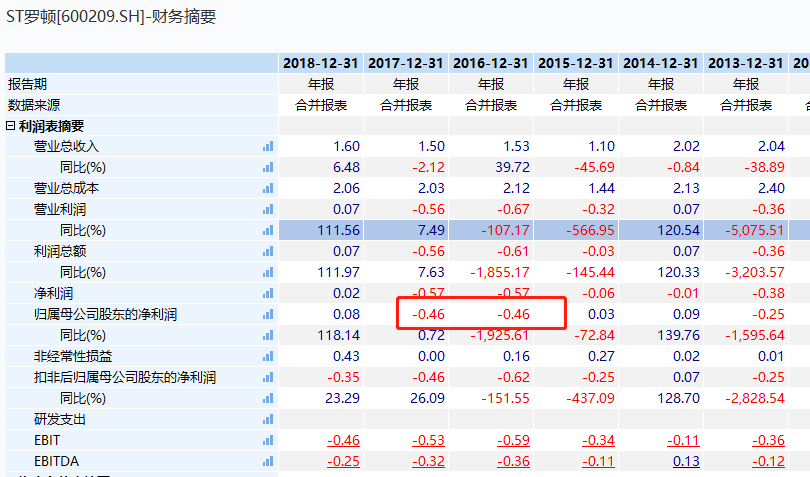Open chart icon for 营业总收入 row
Screen dimensions: 810x477
(268, 146)
